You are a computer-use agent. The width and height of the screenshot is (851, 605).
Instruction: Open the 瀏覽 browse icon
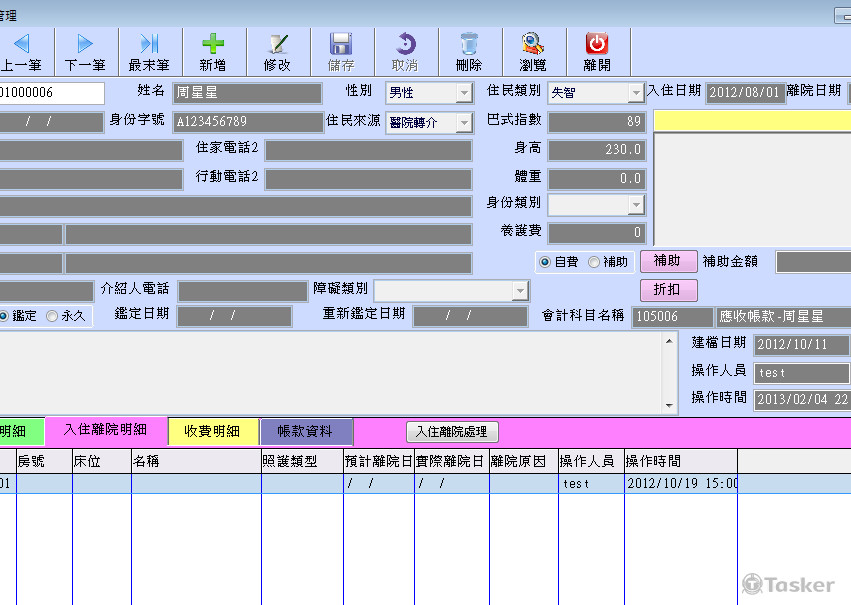tap(532, 44)
